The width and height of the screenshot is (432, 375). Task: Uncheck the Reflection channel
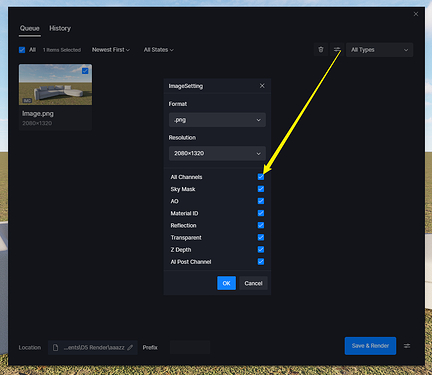click(261, 225)
